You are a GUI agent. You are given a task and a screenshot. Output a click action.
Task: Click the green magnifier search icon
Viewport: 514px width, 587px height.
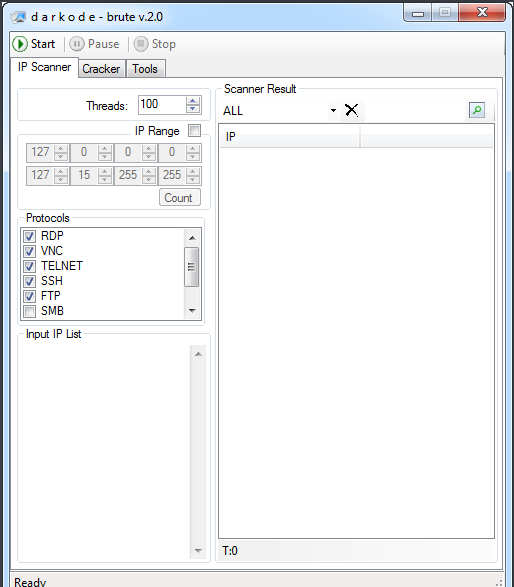point(477,110)
